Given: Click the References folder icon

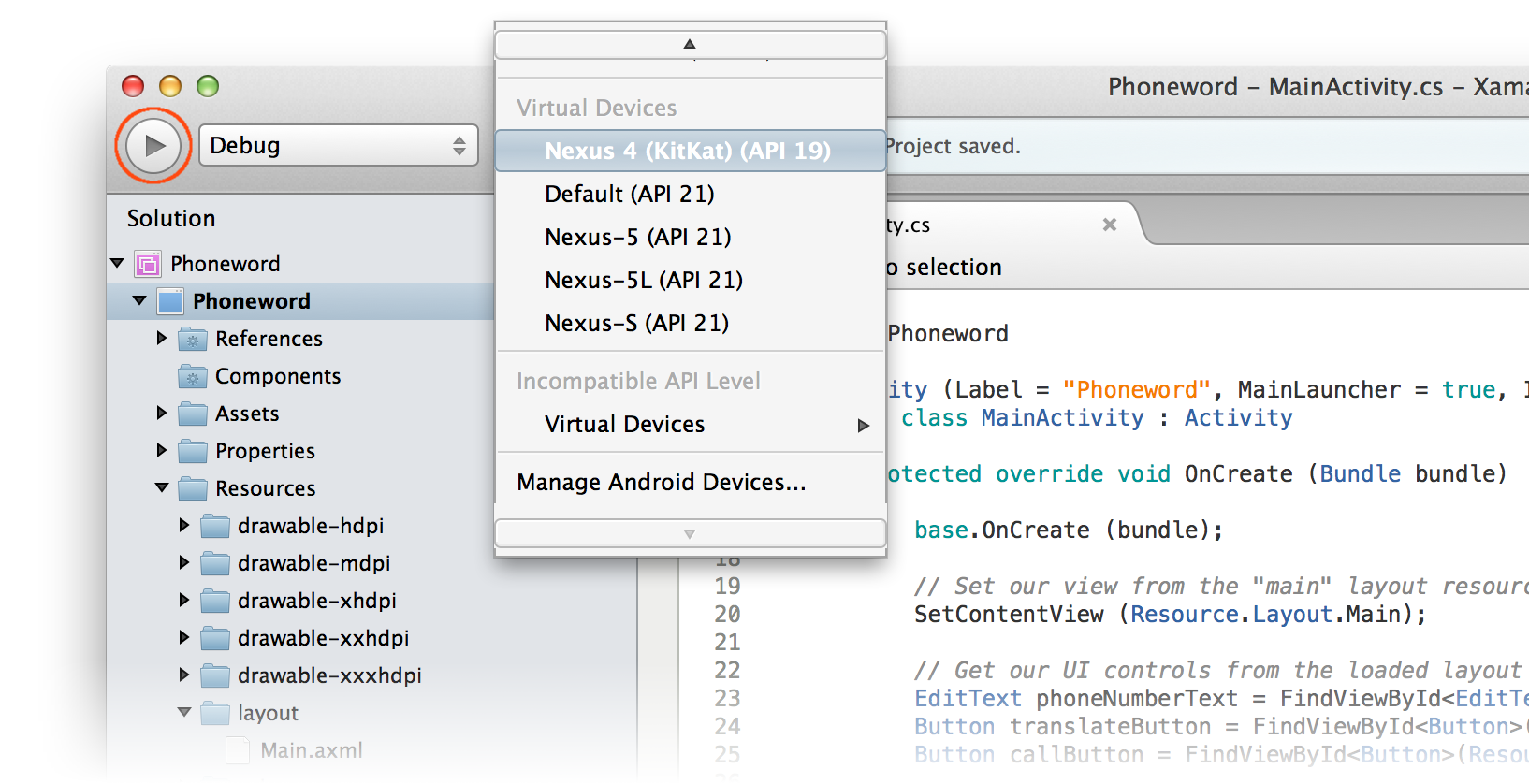Looking at the screenshot, I should pyautogui.click(x=193, y=339).
